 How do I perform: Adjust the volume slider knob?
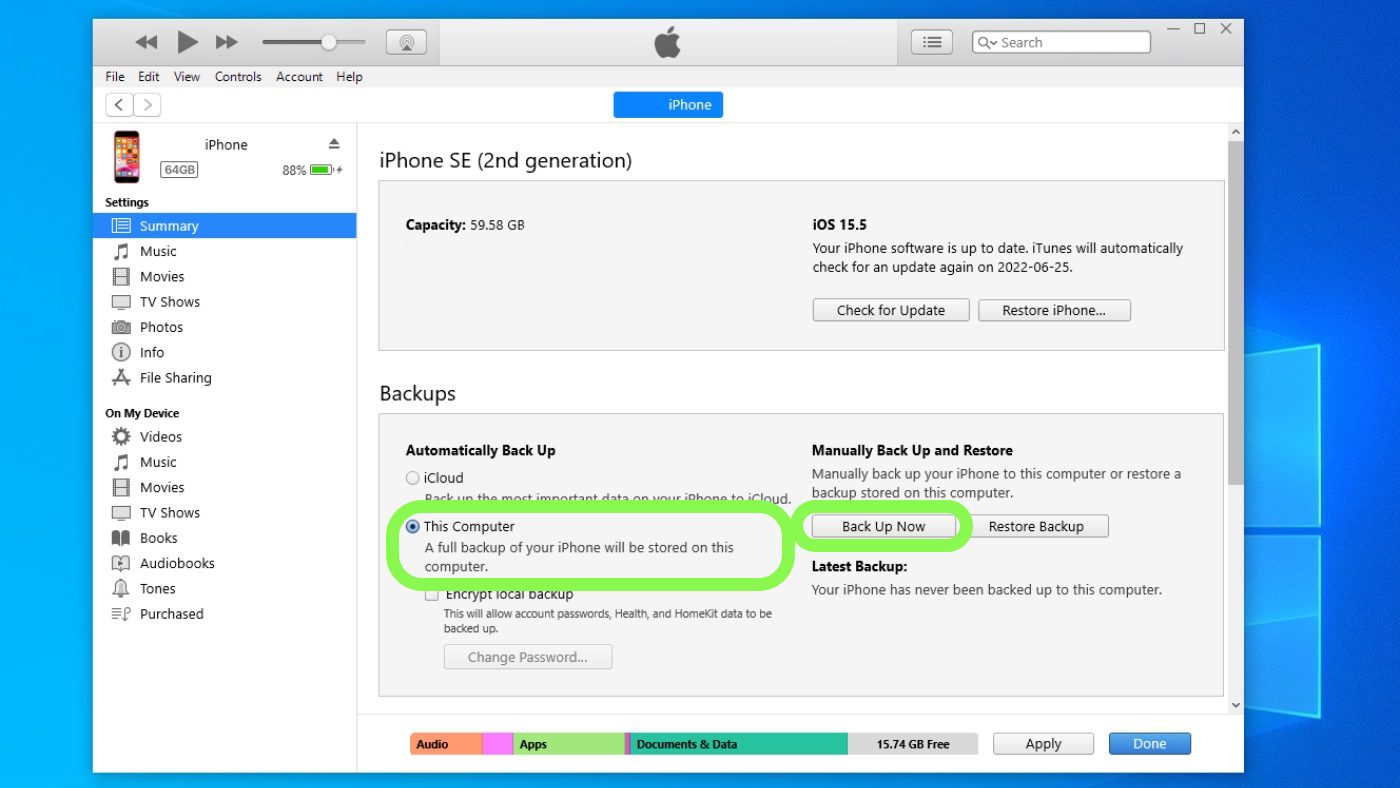coord(328,42)
